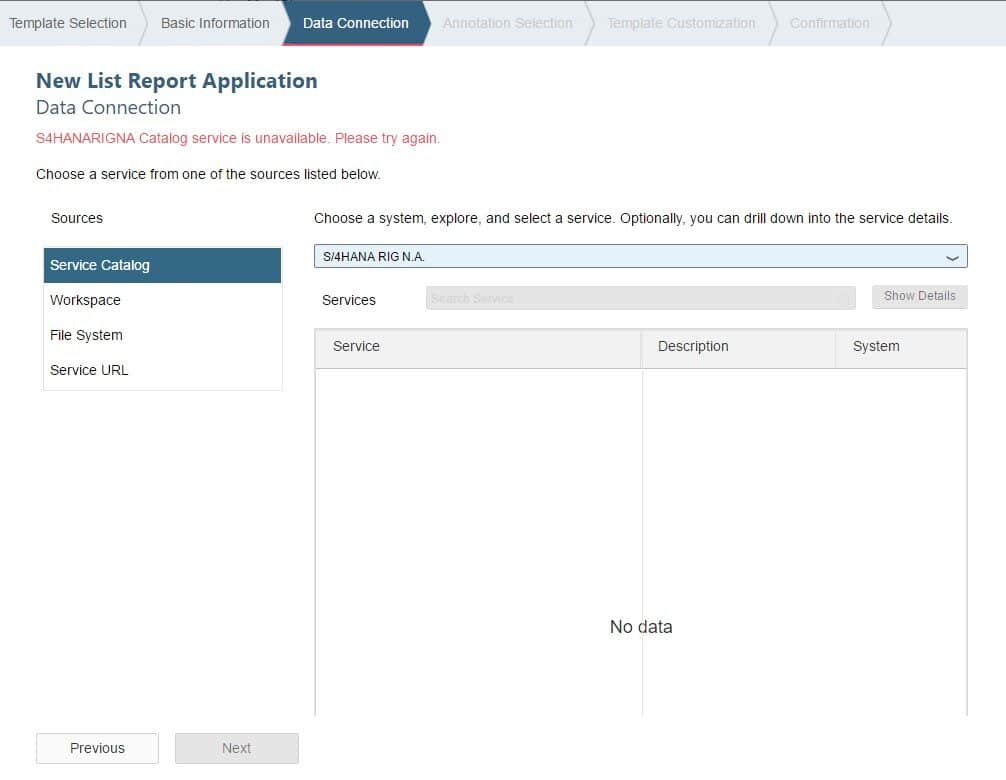Click the Description column header

click(738, 346)
